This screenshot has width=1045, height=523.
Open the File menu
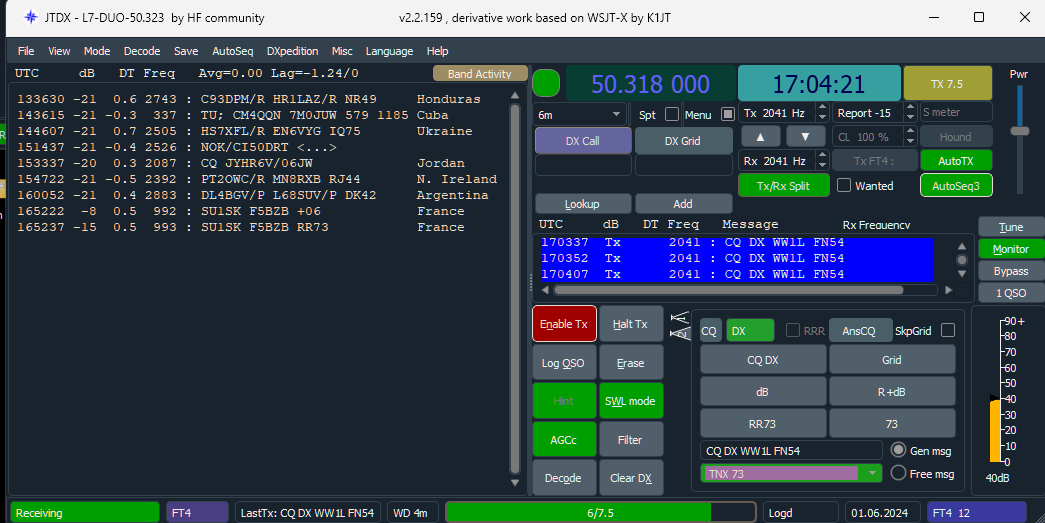coord(26,51)
